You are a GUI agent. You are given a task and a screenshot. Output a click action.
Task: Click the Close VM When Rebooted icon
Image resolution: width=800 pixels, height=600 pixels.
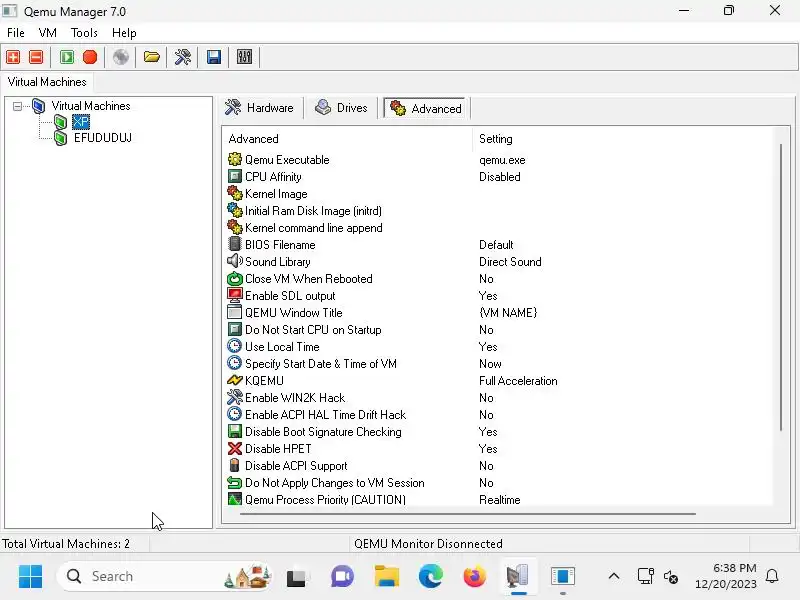click(235, 279)
